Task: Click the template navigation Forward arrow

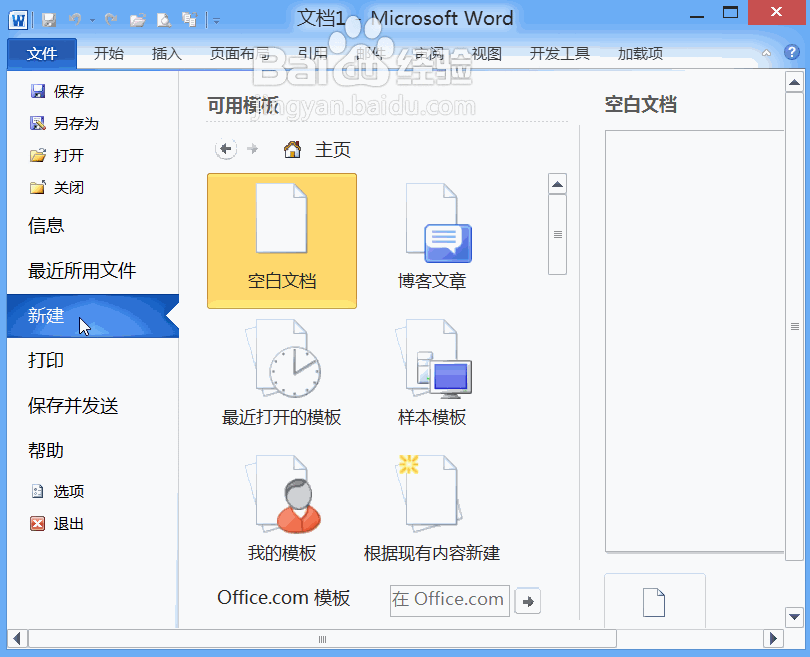Action: pyautogui.click(x=253, y=149)
